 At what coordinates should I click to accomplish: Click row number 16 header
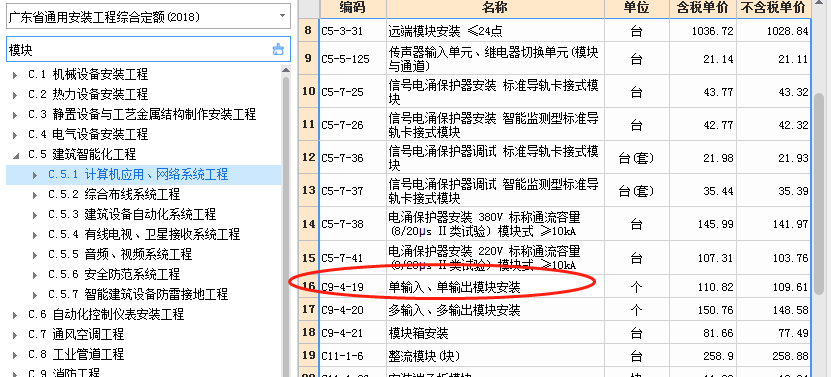(308, 287)
